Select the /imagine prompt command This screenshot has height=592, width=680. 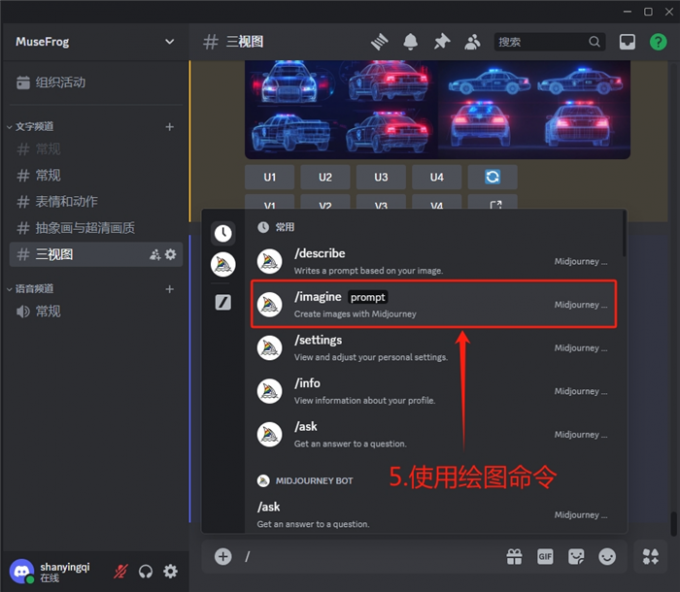pos(434,304)
